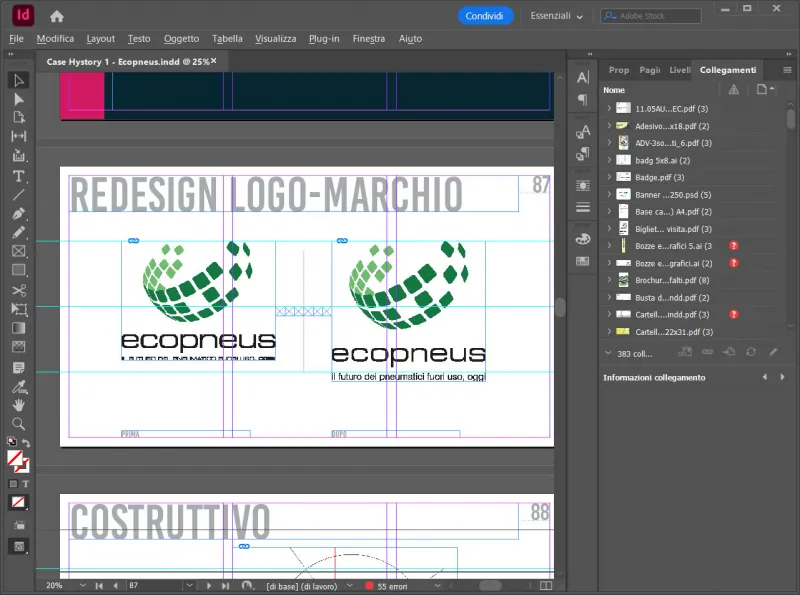This screenshot has width=800, height=595.
Task: Select the Gradient Swatch tool
Action: (x=19, y=328)
